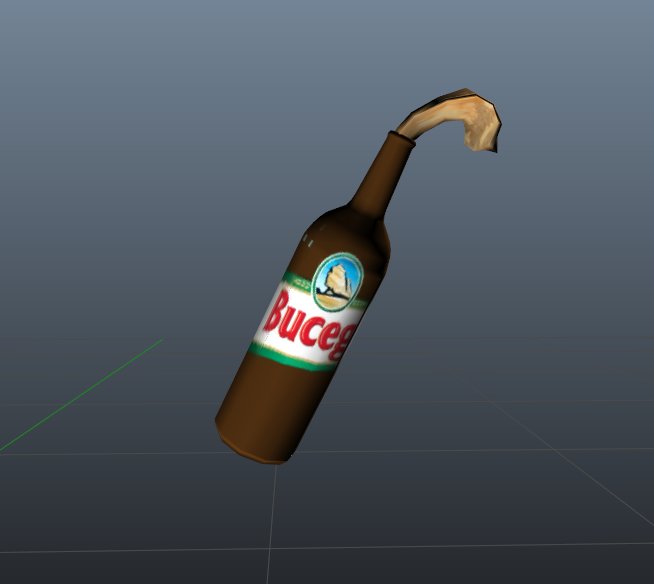Click the green axis line on the grid
The height and width of the screenshot is (584, 654).
pyautogui.click(x=80, y=395)
